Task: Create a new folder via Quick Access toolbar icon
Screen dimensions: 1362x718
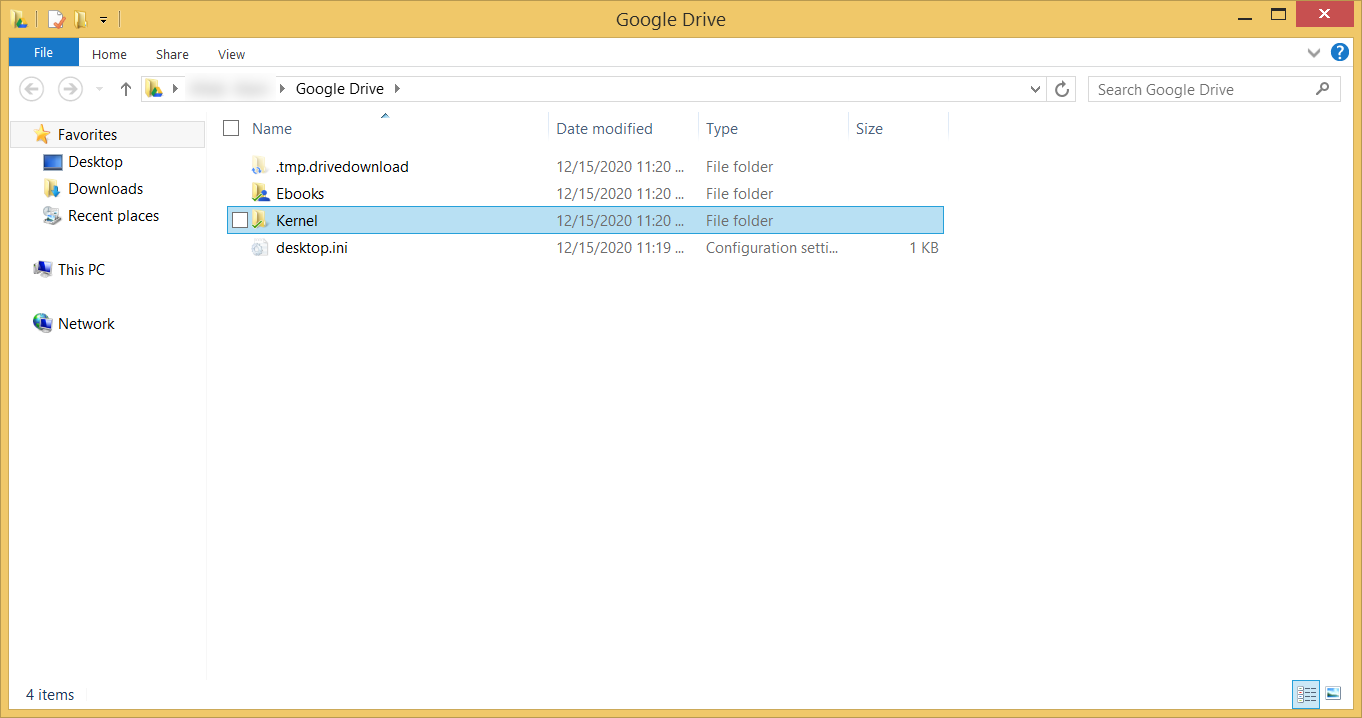Action: coord(78,18)
